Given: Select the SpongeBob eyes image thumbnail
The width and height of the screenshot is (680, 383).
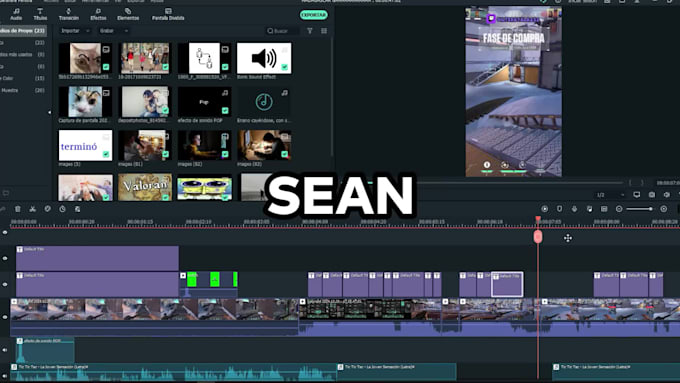Looking at the screenshot, I should (204, 187).
